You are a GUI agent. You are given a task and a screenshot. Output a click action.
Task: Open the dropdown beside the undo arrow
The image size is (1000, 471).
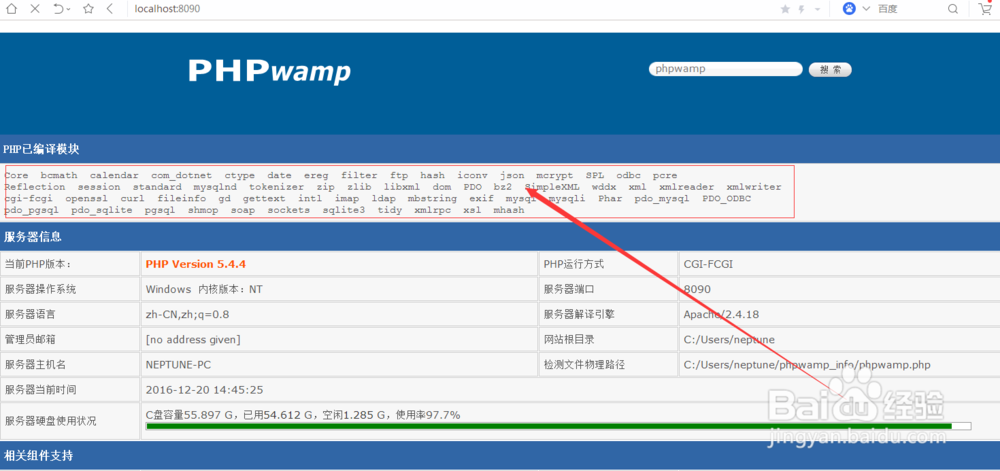[69, 10]
